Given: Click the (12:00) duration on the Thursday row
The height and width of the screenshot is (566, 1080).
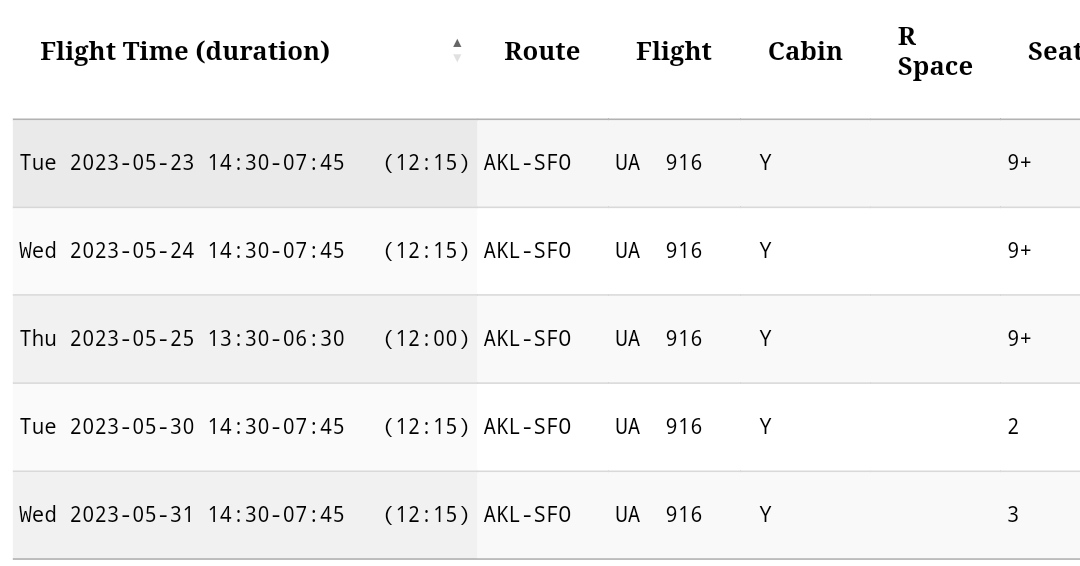Looking at the screenshot, I should [x=426, y=339].
